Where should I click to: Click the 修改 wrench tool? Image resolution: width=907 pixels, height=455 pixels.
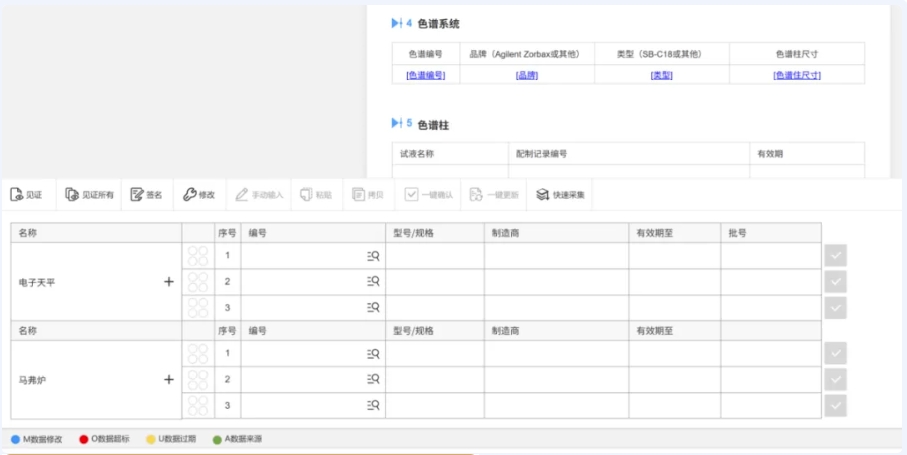point(198,195)
